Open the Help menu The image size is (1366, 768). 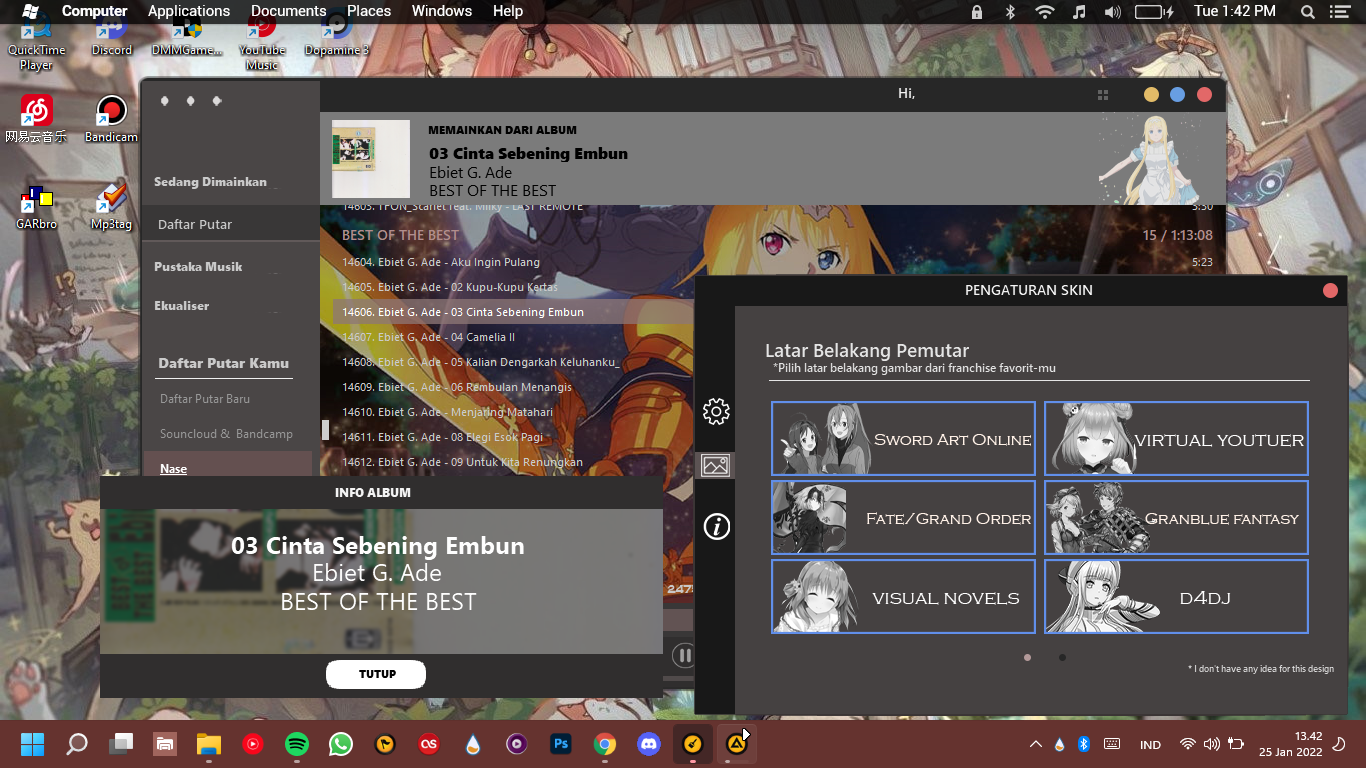click(x=508, y=11)
